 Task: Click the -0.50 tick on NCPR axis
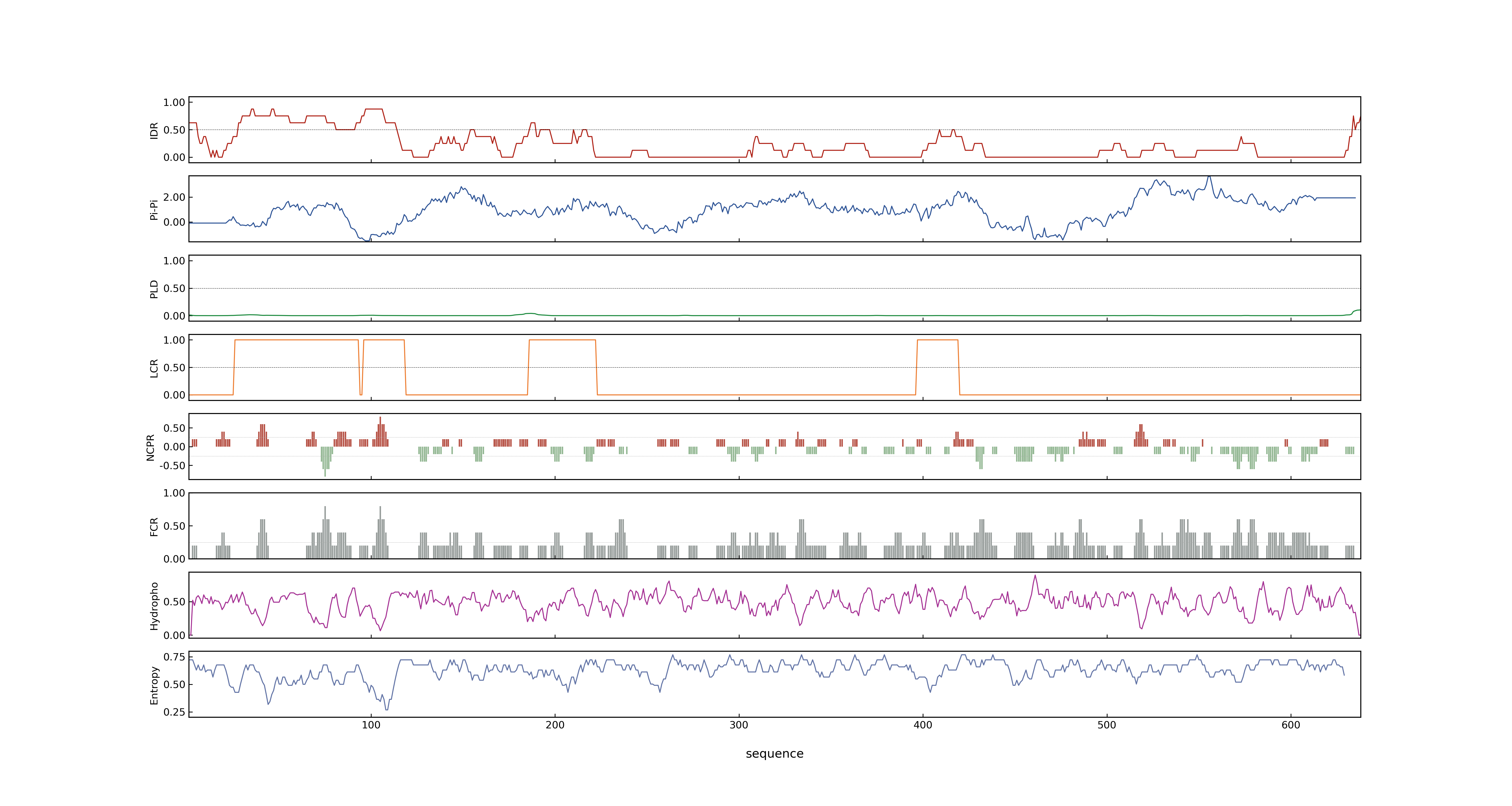[172, 466]
